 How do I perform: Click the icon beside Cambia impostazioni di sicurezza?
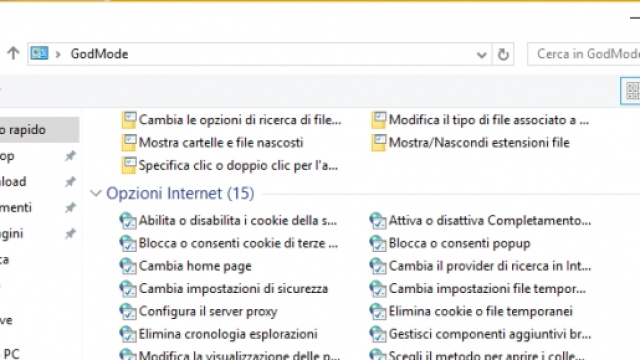[128, 289]
